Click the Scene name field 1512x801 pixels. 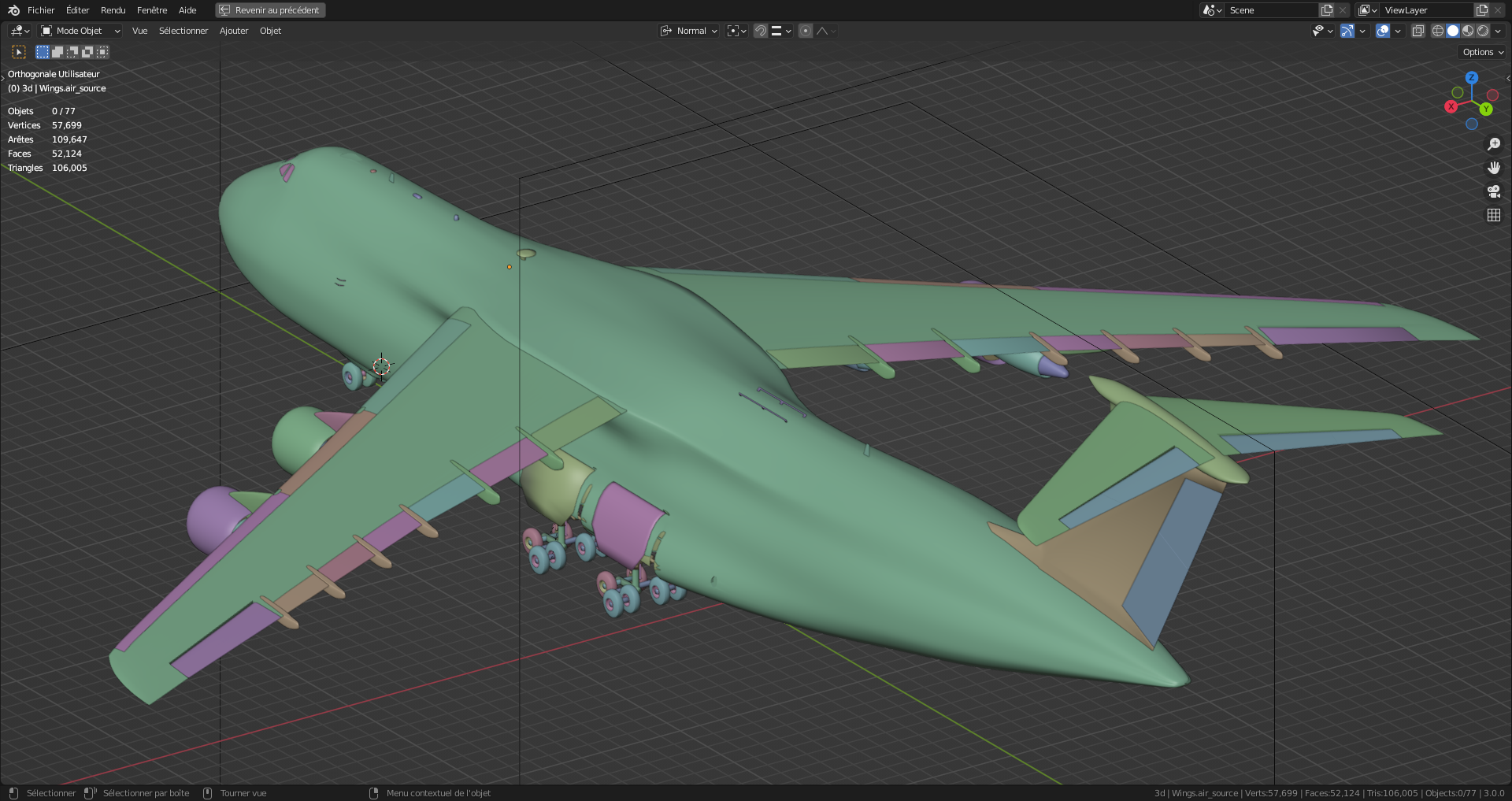tap(1272, 10)
